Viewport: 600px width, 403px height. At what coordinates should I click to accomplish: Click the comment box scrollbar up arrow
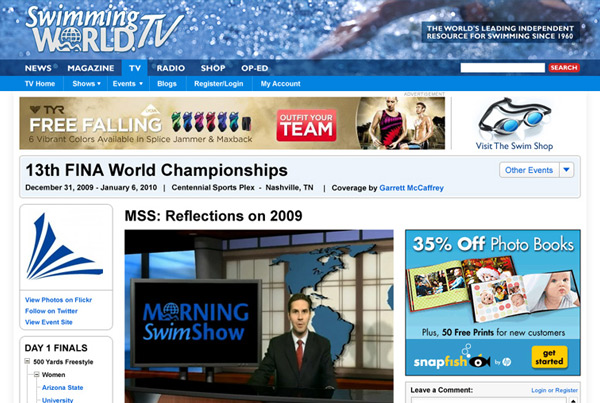[573, 400]
